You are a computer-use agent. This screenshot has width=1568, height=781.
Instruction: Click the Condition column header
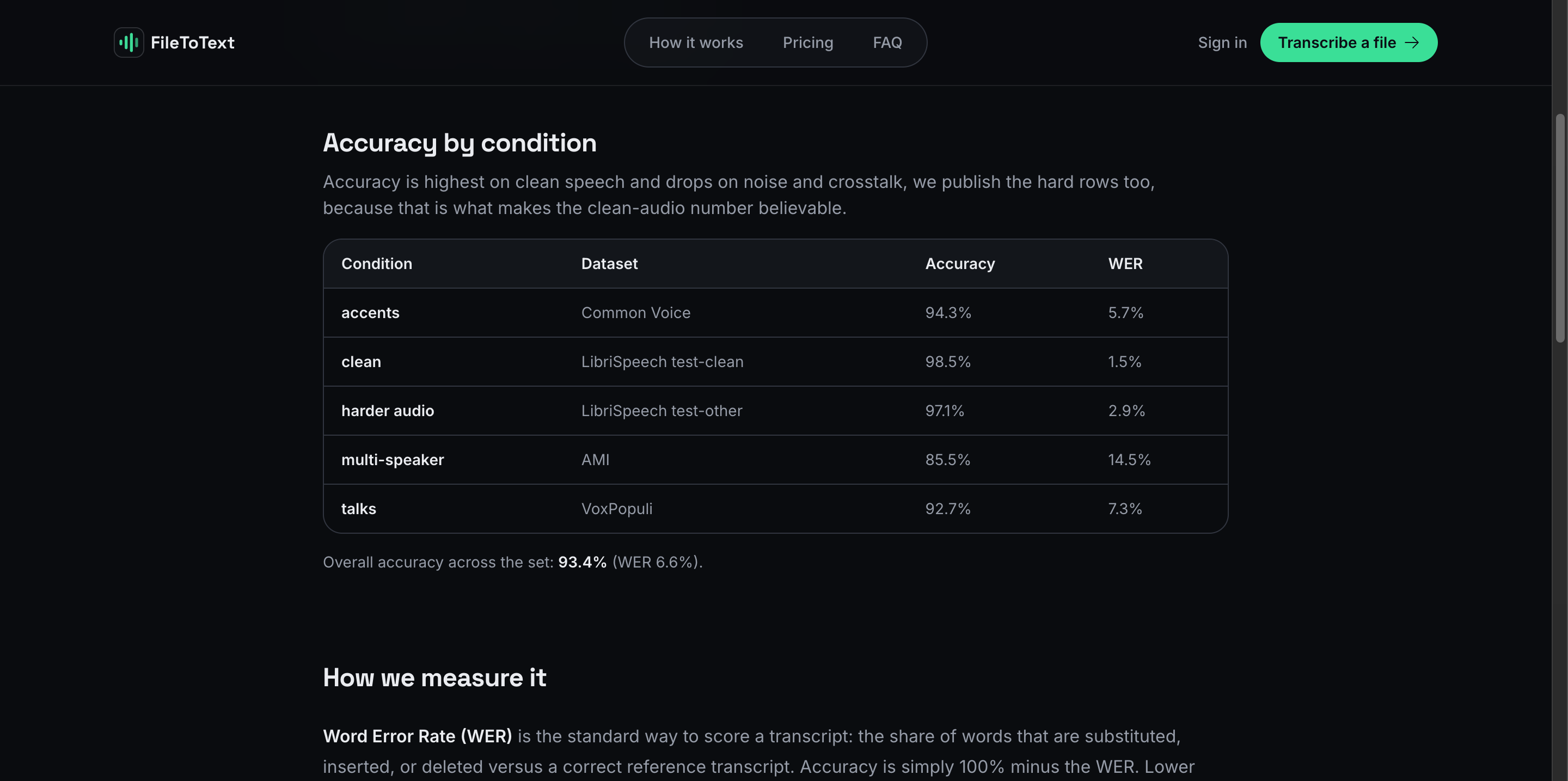pyautogui.click(x=377, y=264)
